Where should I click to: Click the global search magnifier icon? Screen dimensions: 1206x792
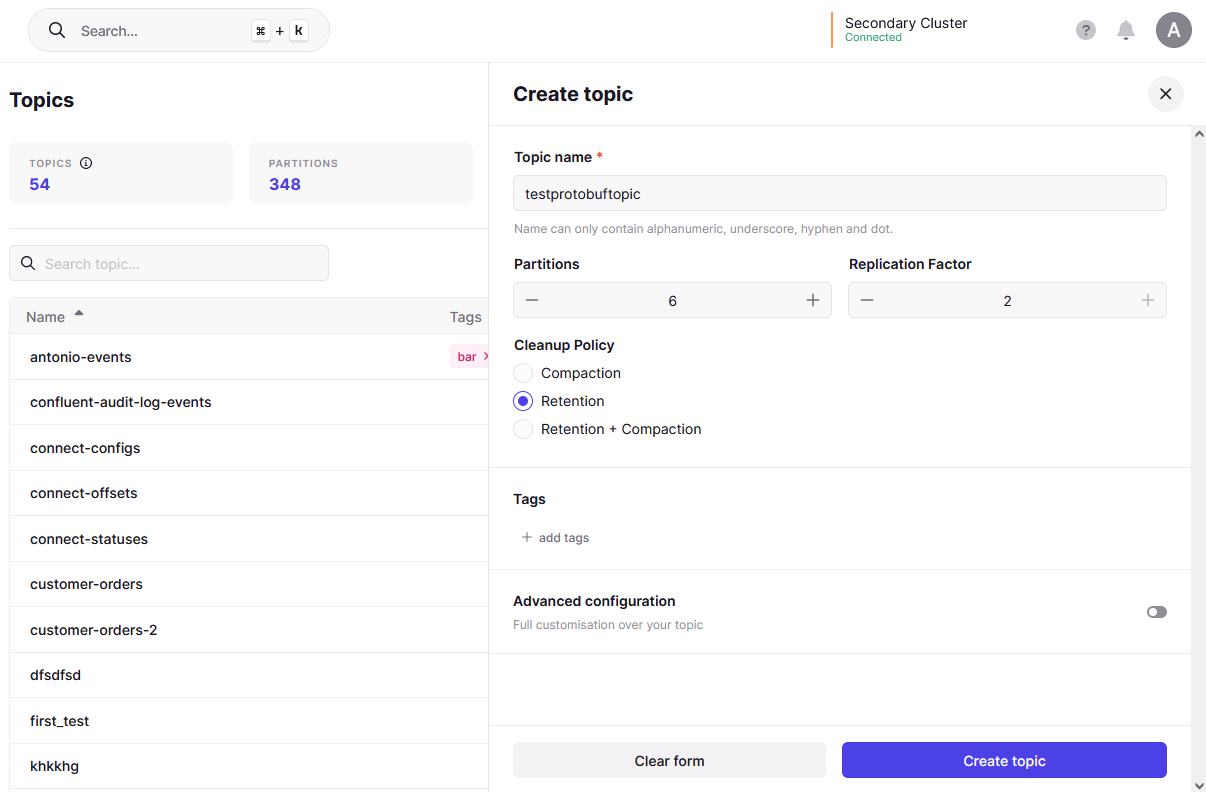click(57, 31)
